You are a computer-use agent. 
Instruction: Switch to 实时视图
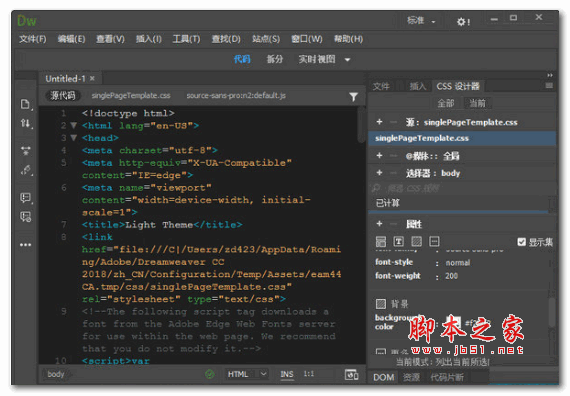point(317,59)
